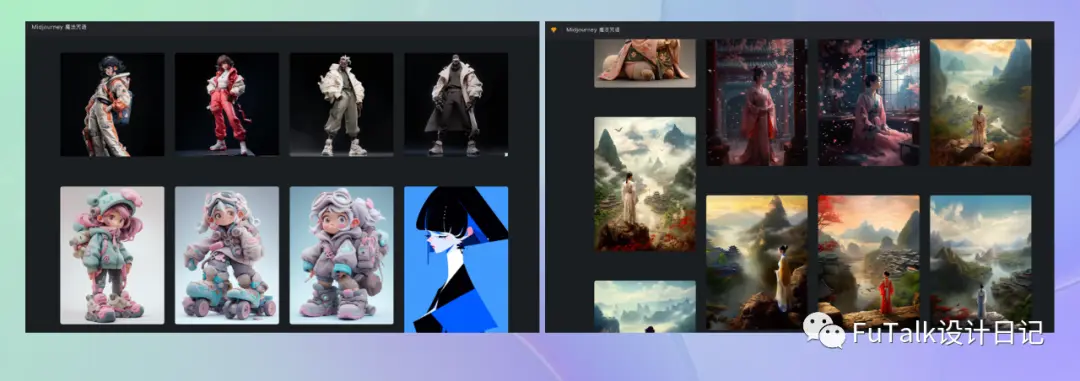
Task: Click orange icon in right window header
Action: coord(553,30)
